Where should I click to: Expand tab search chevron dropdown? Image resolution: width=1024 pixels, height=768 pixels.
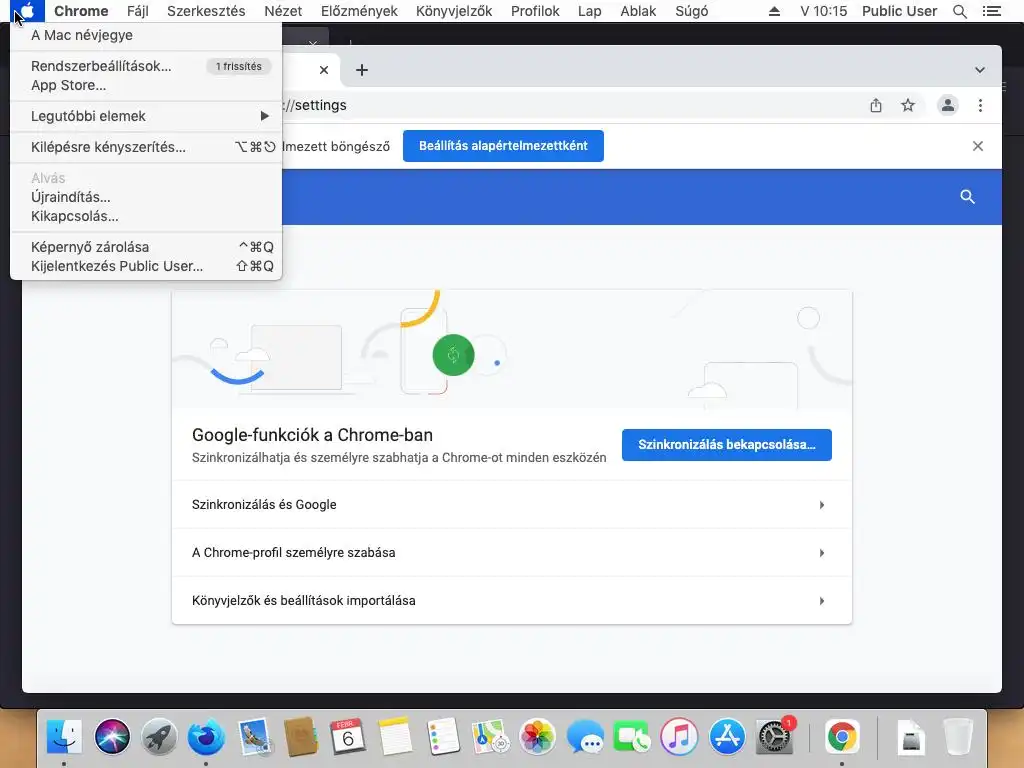tap(980, 70)
